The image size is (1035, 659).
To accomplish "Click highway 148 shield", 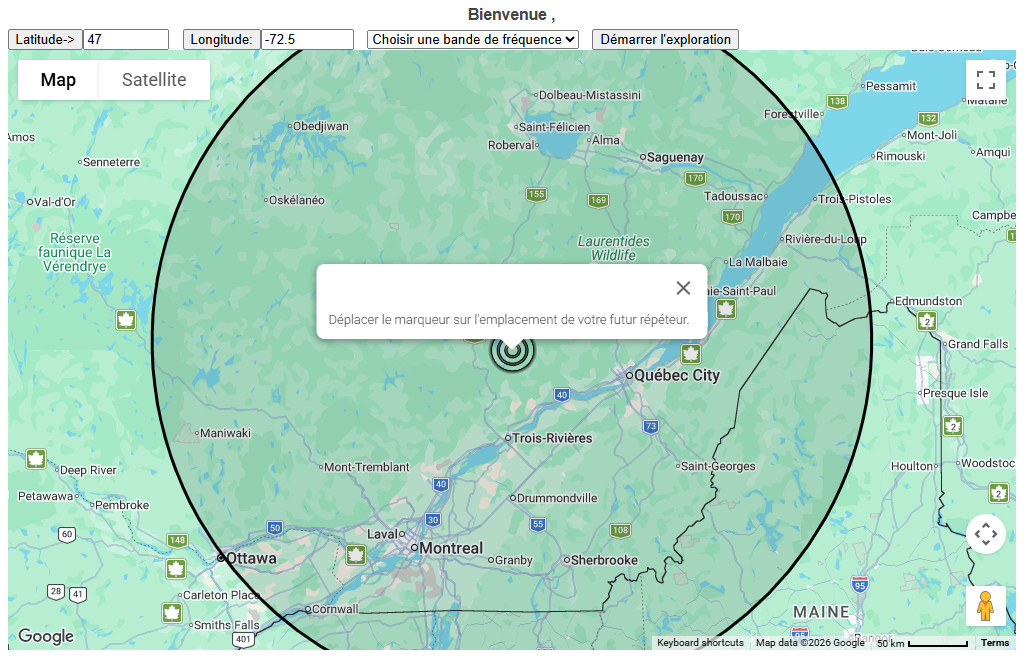I will click(177, 541).
